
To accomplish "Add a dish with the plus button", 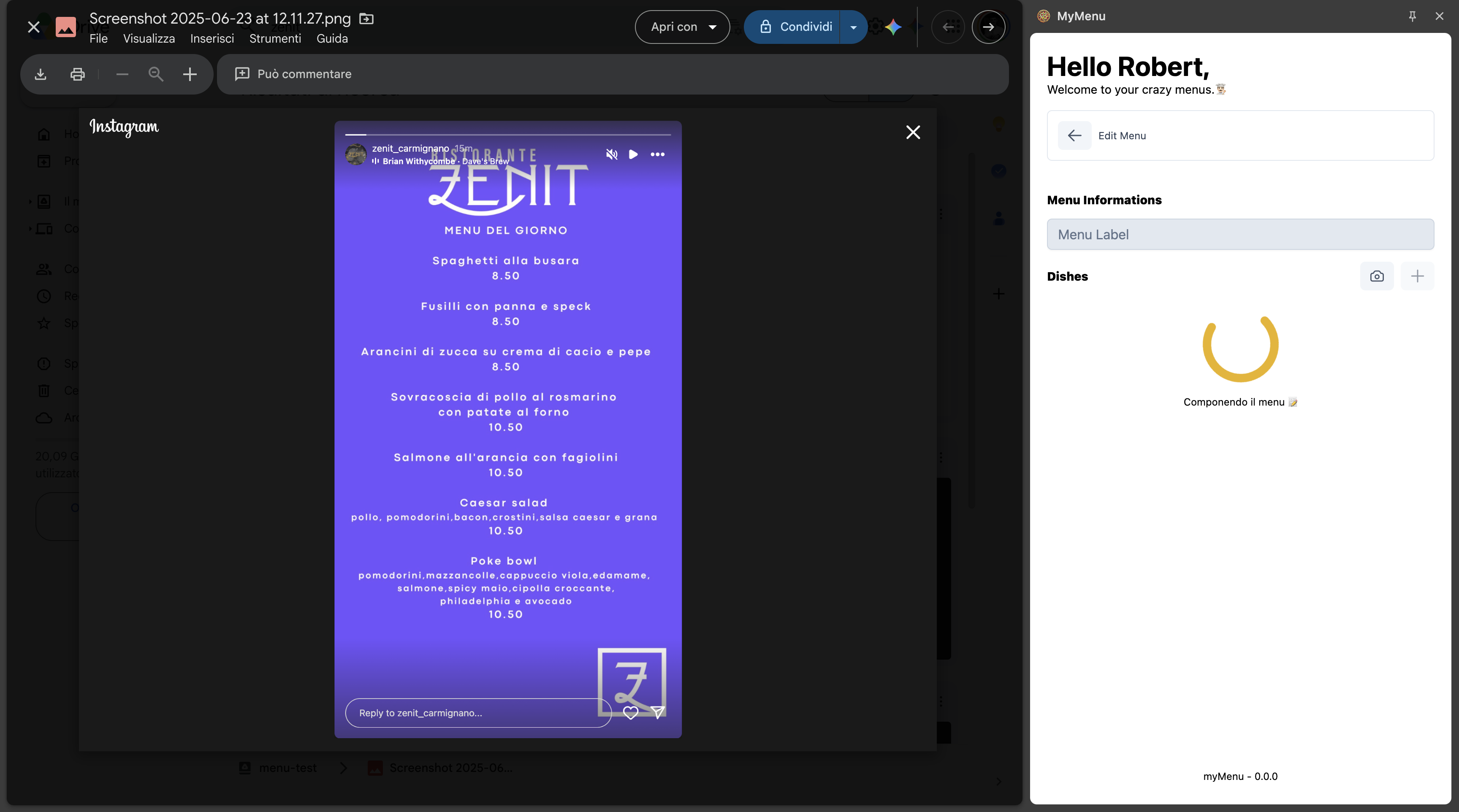I will [1417, 276].
